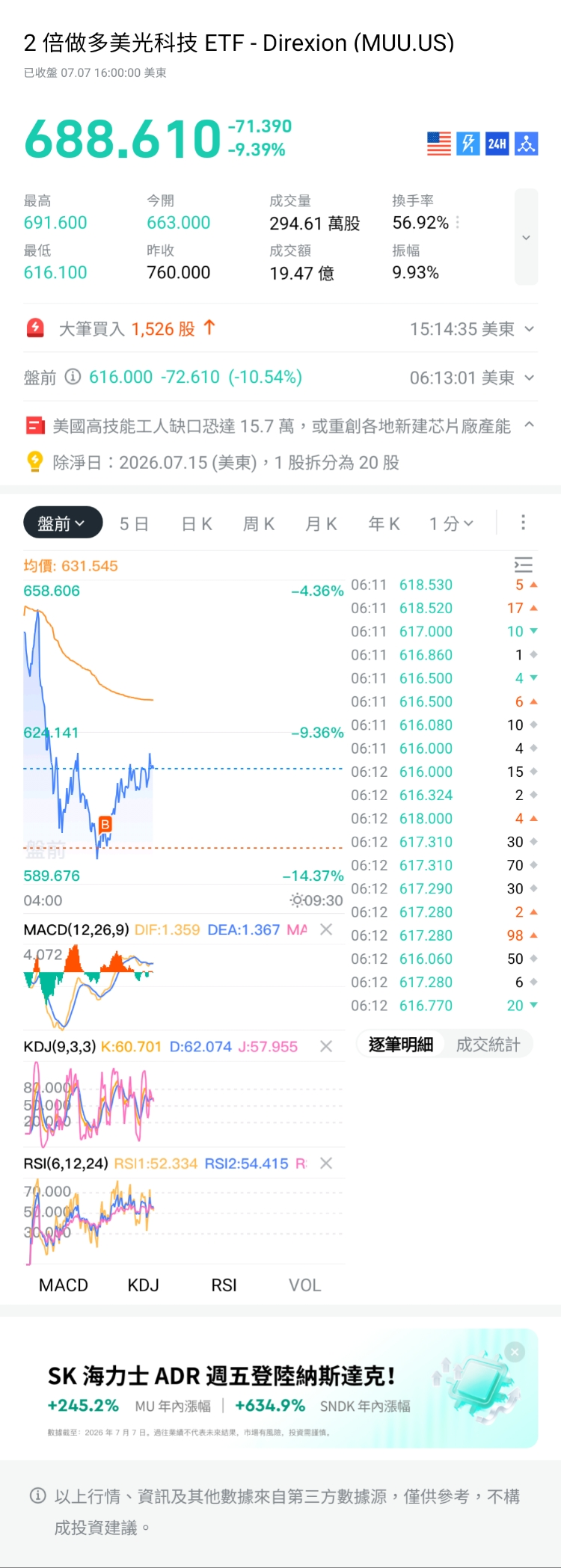Switch to 日K chart tab

(197, 523)
